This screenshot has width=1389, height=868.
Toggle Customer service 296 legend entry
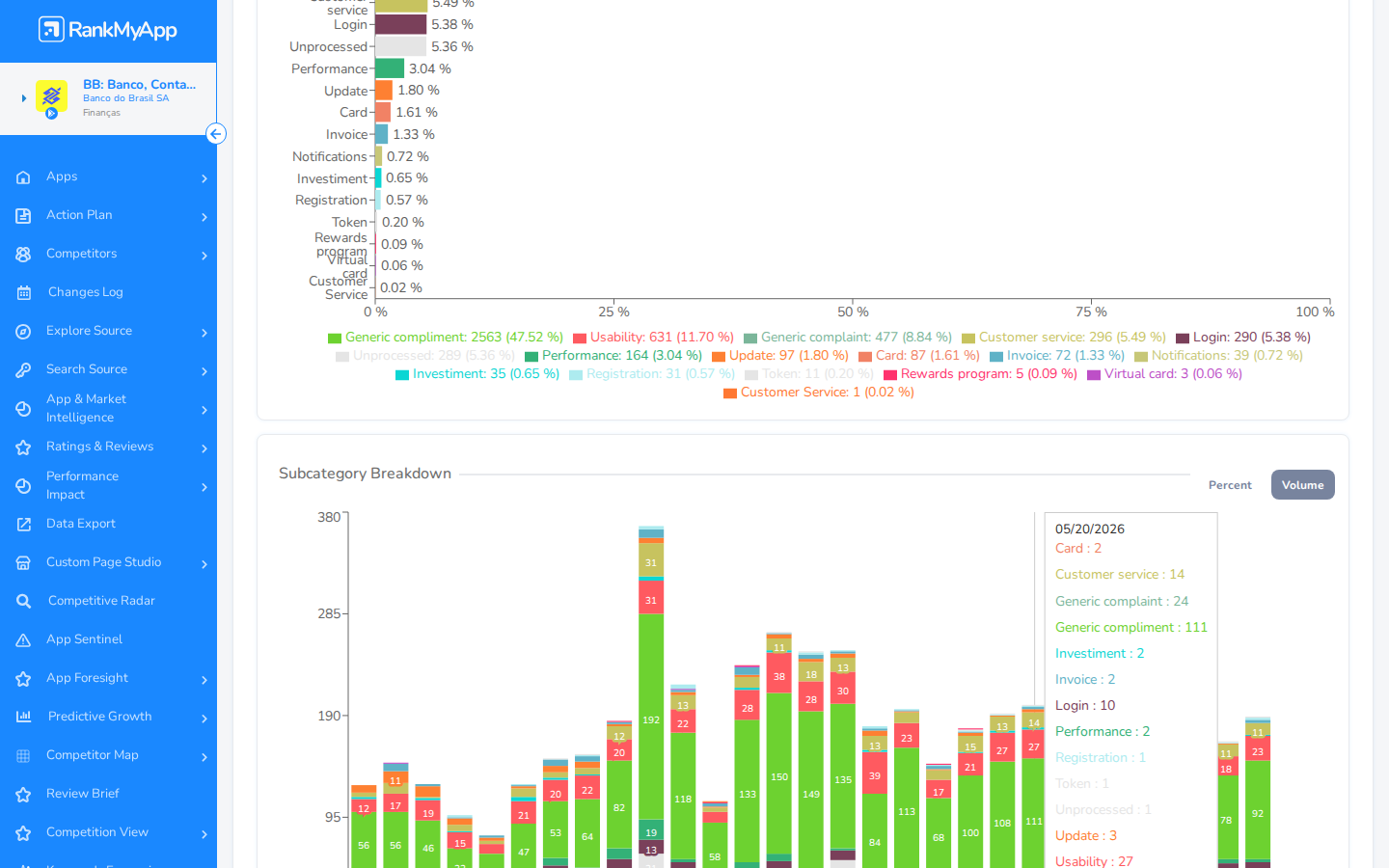(x=1064, y=338)
